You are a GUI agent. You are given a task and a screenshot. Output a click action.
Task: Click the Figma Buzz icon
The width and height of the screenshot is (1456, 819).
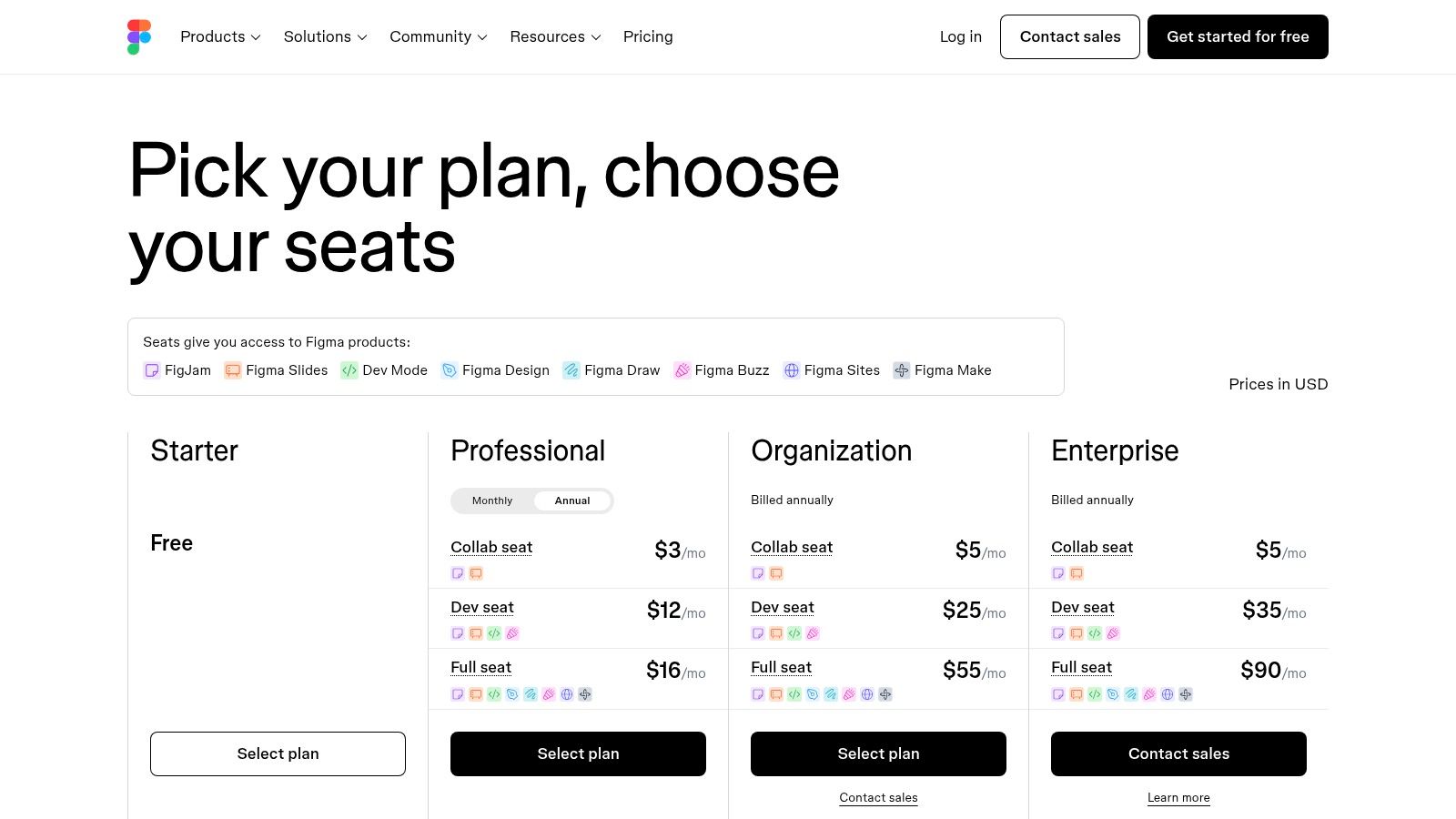pyautogui.click(x=681, y=370)
